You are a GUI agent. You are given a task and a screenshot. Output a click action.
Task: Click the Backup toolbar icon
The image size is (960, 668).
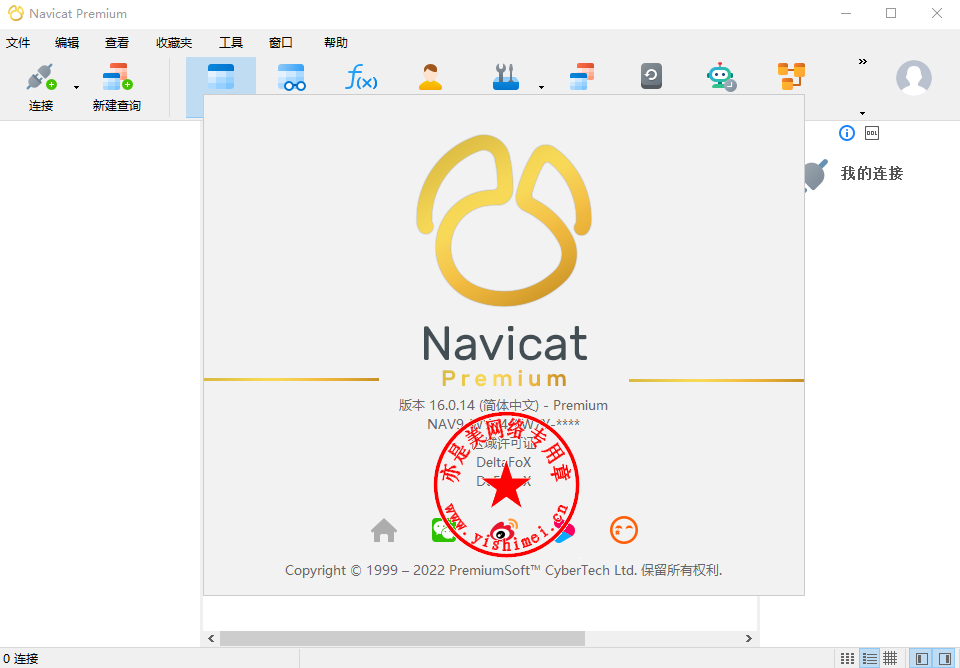click(x=651, y=77)
